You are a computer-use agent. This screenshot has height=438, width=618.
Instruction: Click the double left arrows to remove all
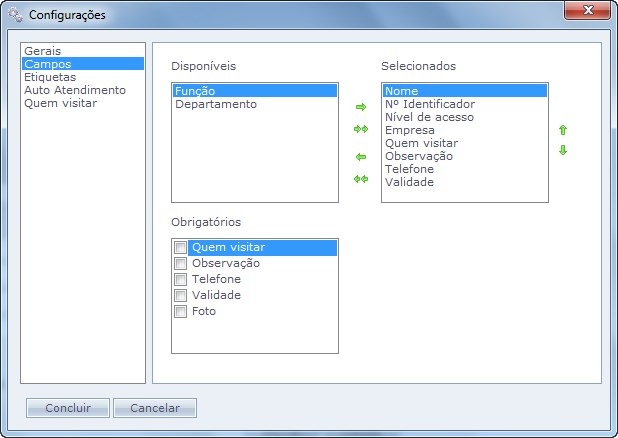tap(361, 179)
